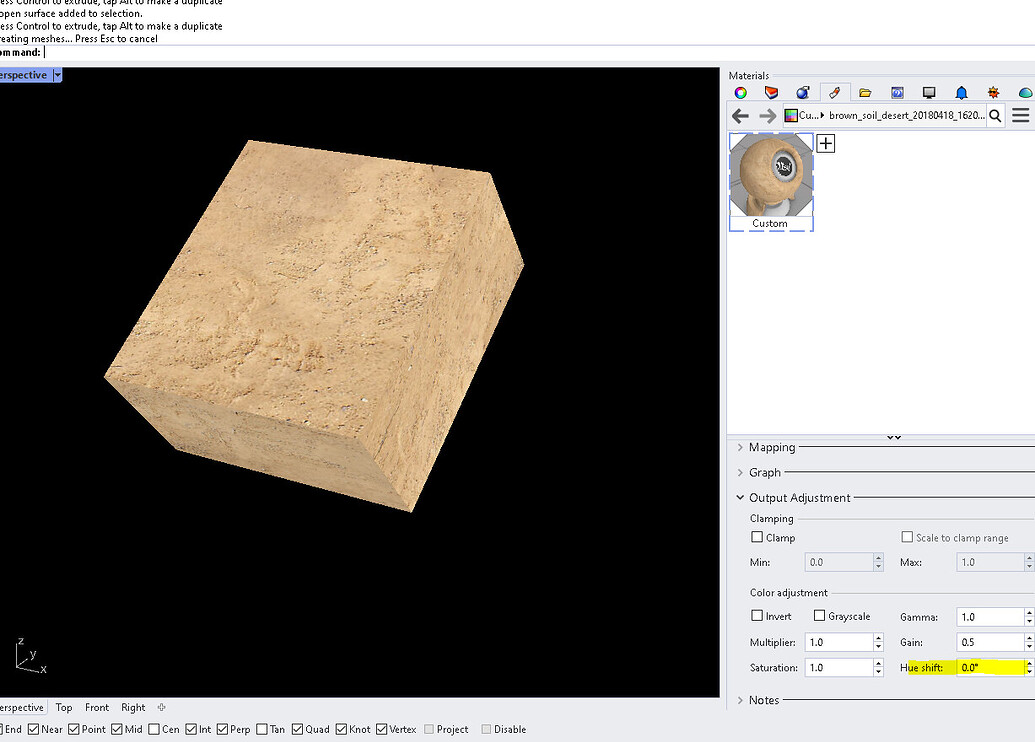
Task: Open the Help panel question mark icon
Action: pos(897,92)
